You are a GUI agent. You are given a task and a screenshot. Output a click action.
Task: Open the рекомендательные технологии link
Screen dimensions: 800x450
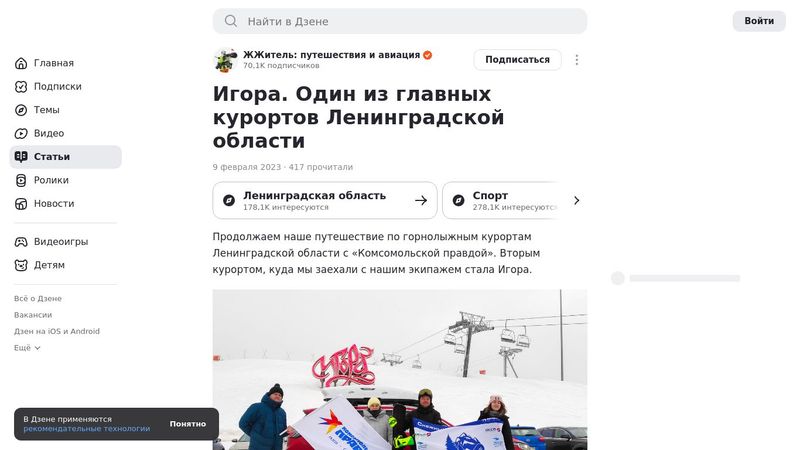87,429
